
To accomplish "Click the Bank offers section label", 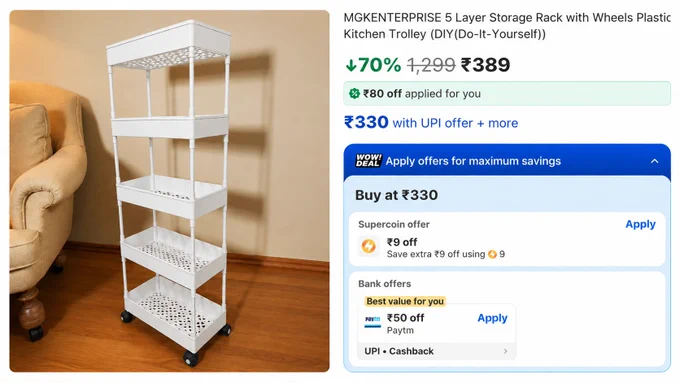I will (385, 284).
